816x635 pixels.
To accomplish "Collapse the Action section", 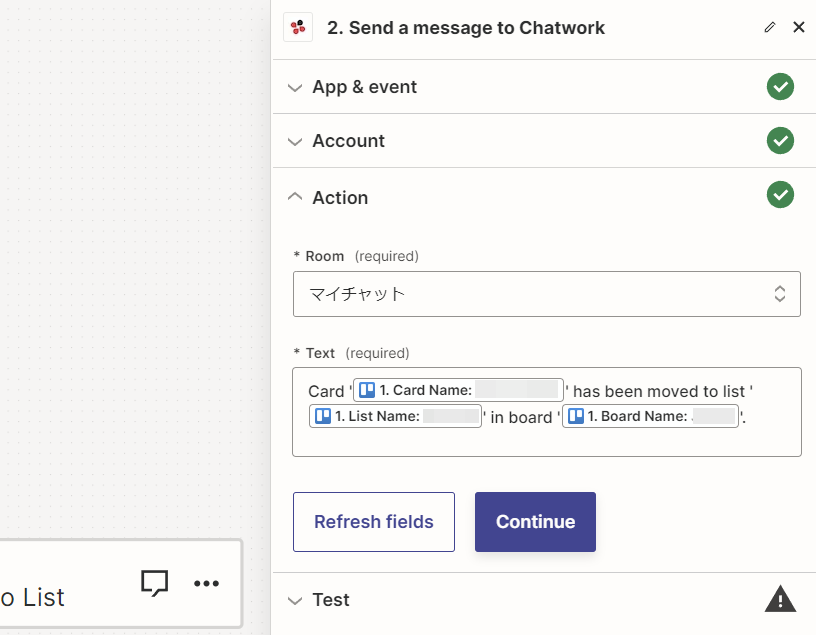I will pos(295,197).
